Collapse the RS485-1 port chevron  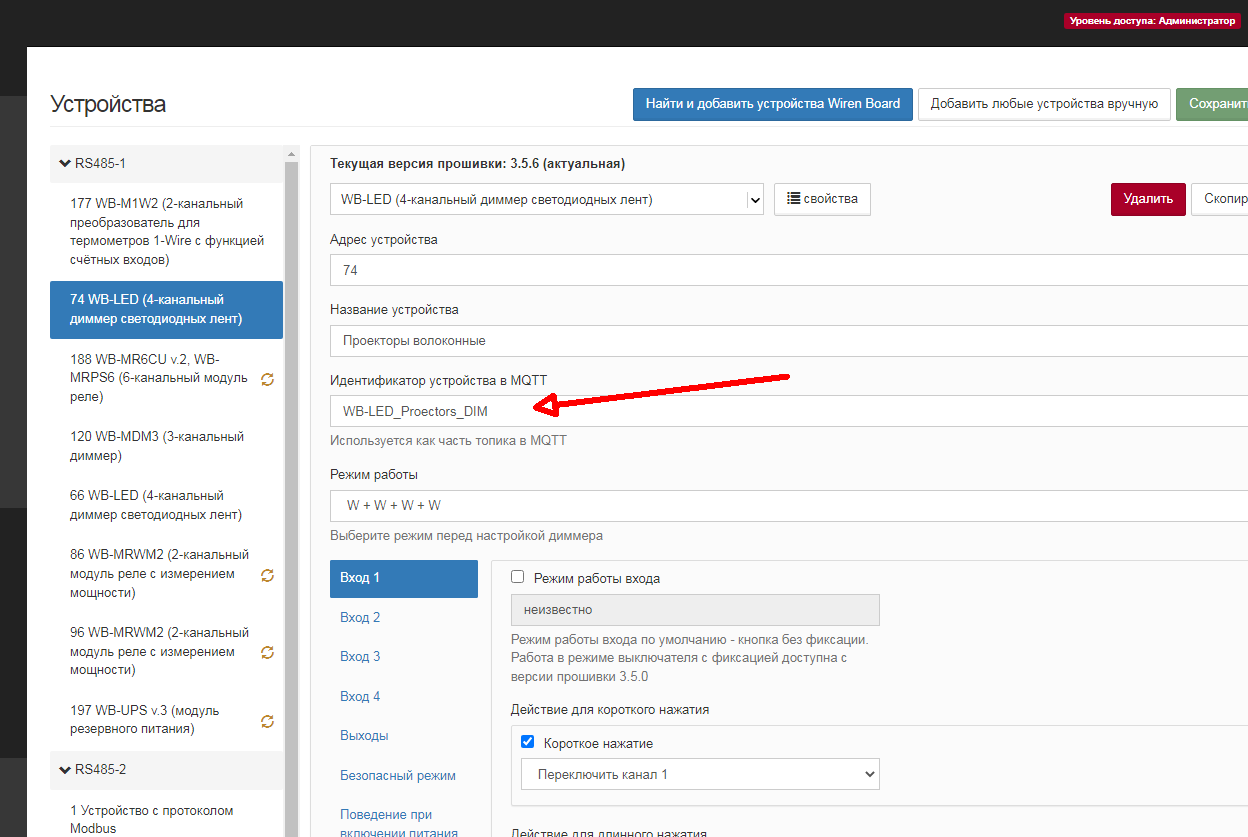click(65, 163)
